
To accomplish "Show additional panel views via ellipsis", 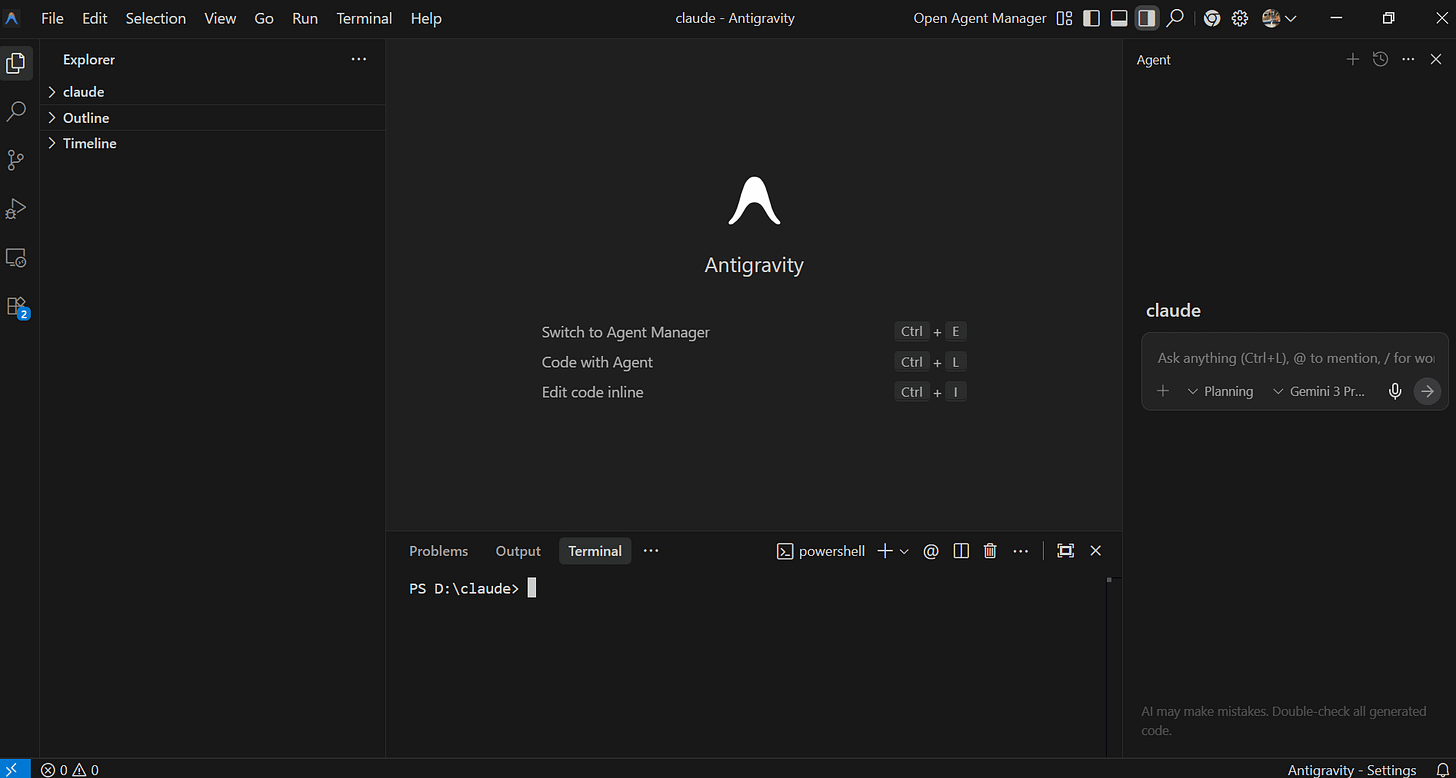I will click(x=651, y=551).
